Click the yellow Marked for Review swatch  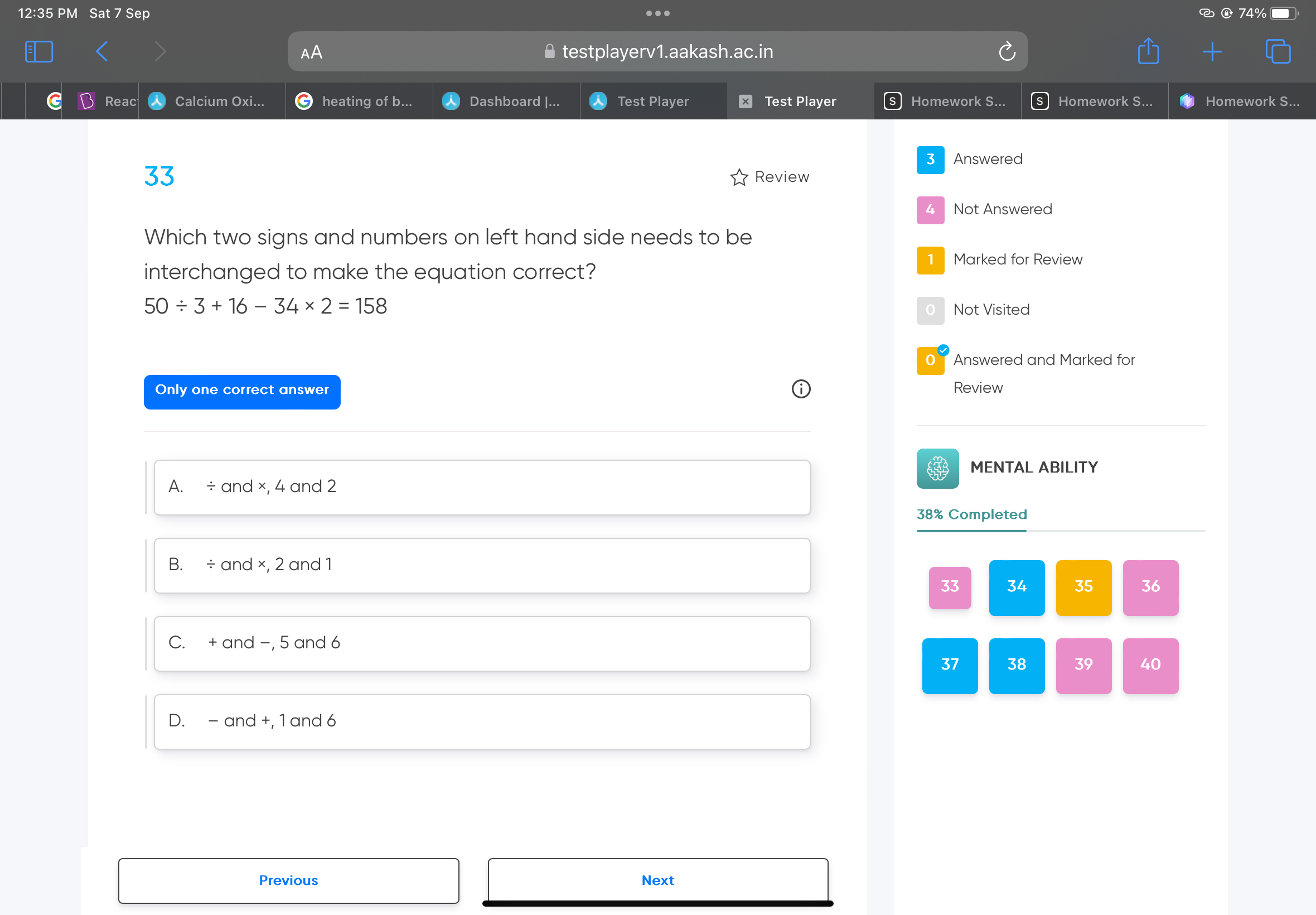[x=931, y=261]
